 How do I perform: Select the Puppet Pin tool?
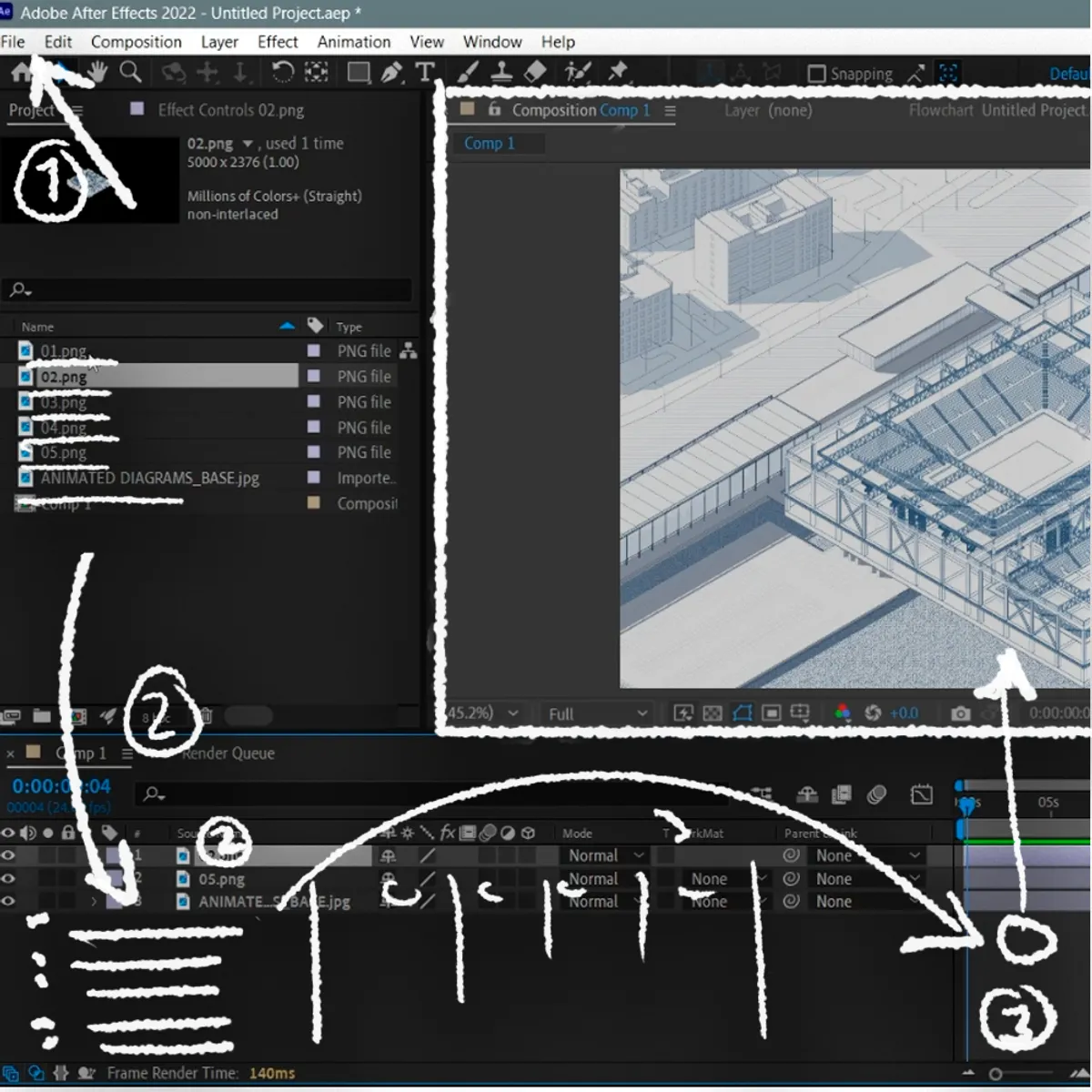(x=617, y=70)
